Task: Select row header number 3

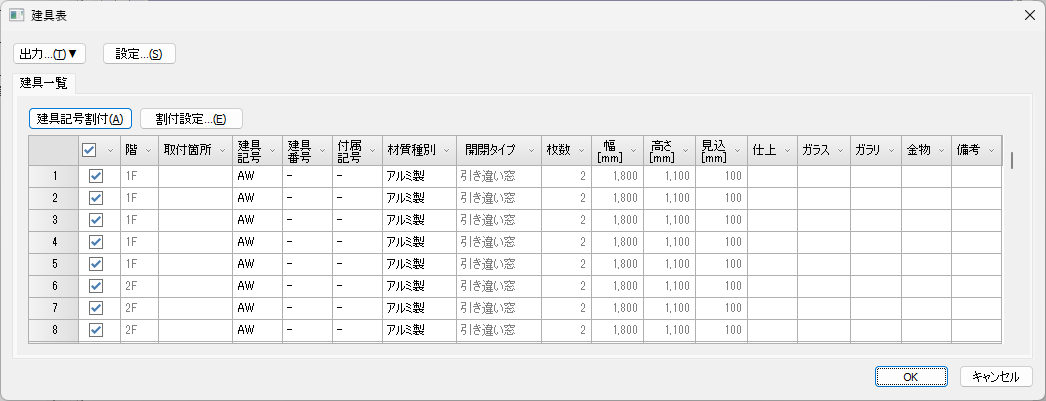Action: 53,219
